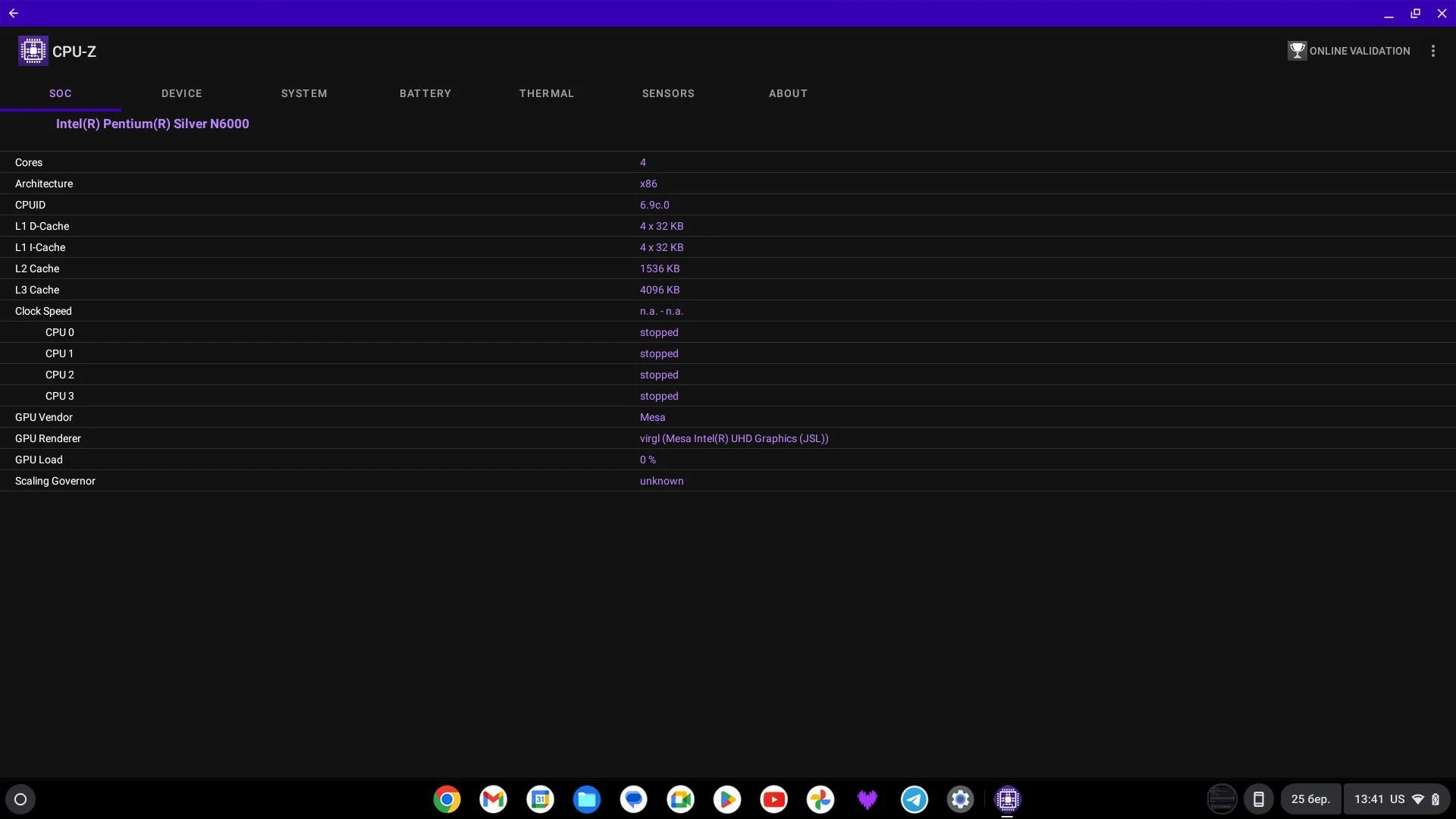Switch to the SOC tab
This screenshot has height=819, width=1456.
(x=61, y=93)
